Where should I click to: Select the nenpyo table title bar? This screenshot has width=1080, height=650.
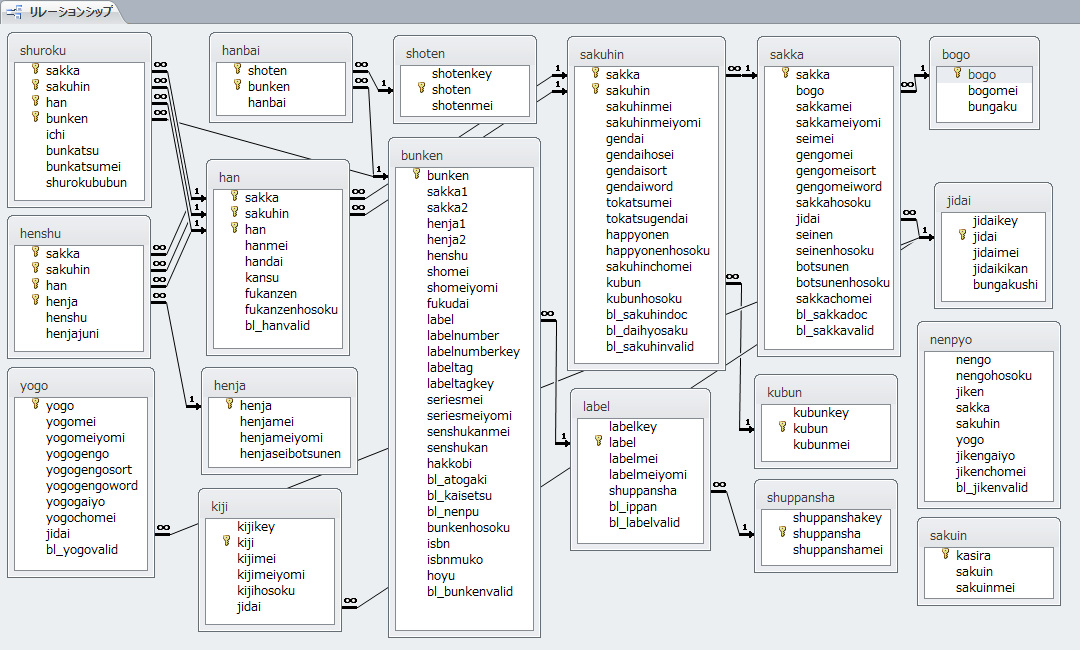pos(988,339)
